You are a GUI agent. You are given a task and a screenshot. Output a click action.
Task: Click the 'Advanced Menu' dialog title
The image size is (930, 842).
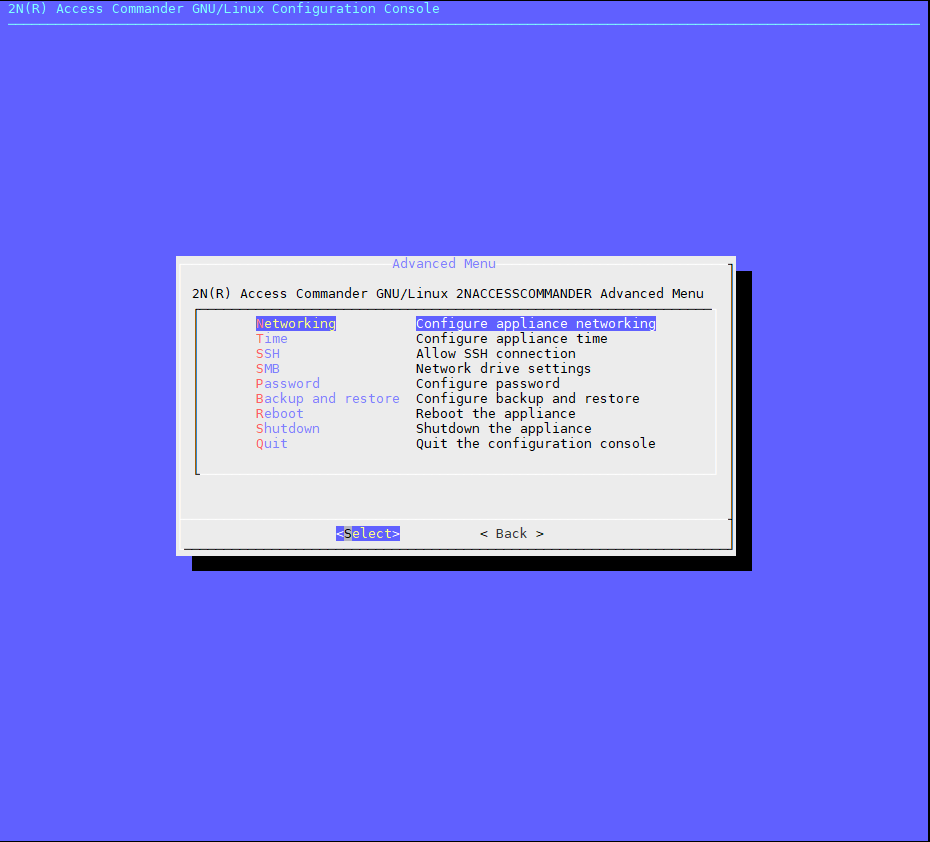tap(444, 263)
